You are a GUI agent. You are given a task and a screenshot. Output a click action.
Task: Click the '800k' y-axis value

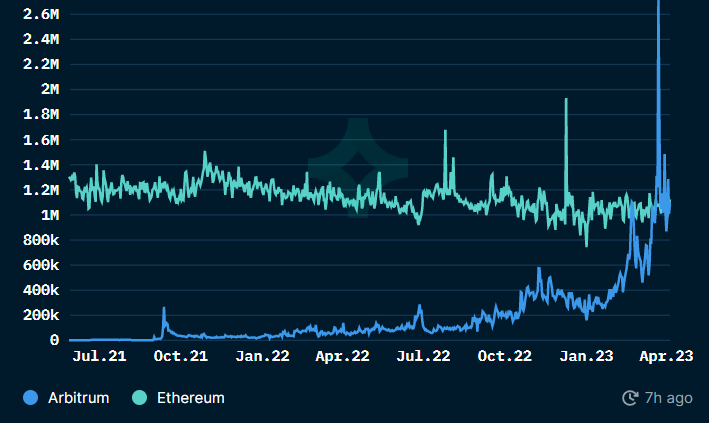(41, 240)
